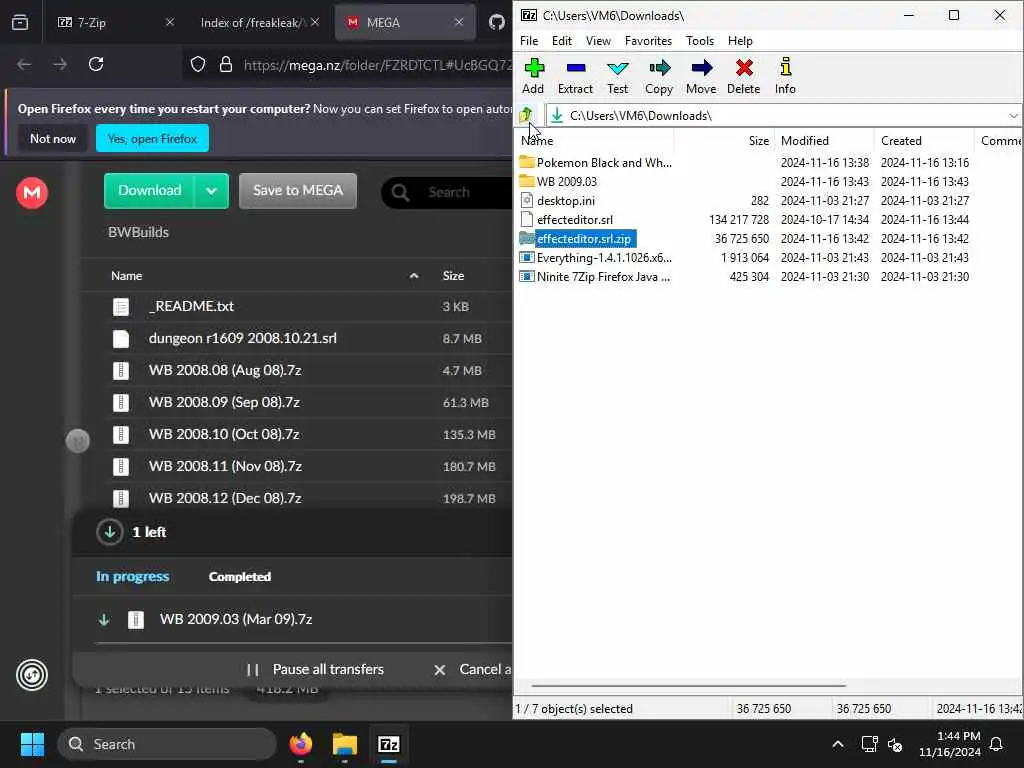Screen dimensions: 1024x768
Task: Open the Help menu in 7-Zip
Action: tap(740, 40)
